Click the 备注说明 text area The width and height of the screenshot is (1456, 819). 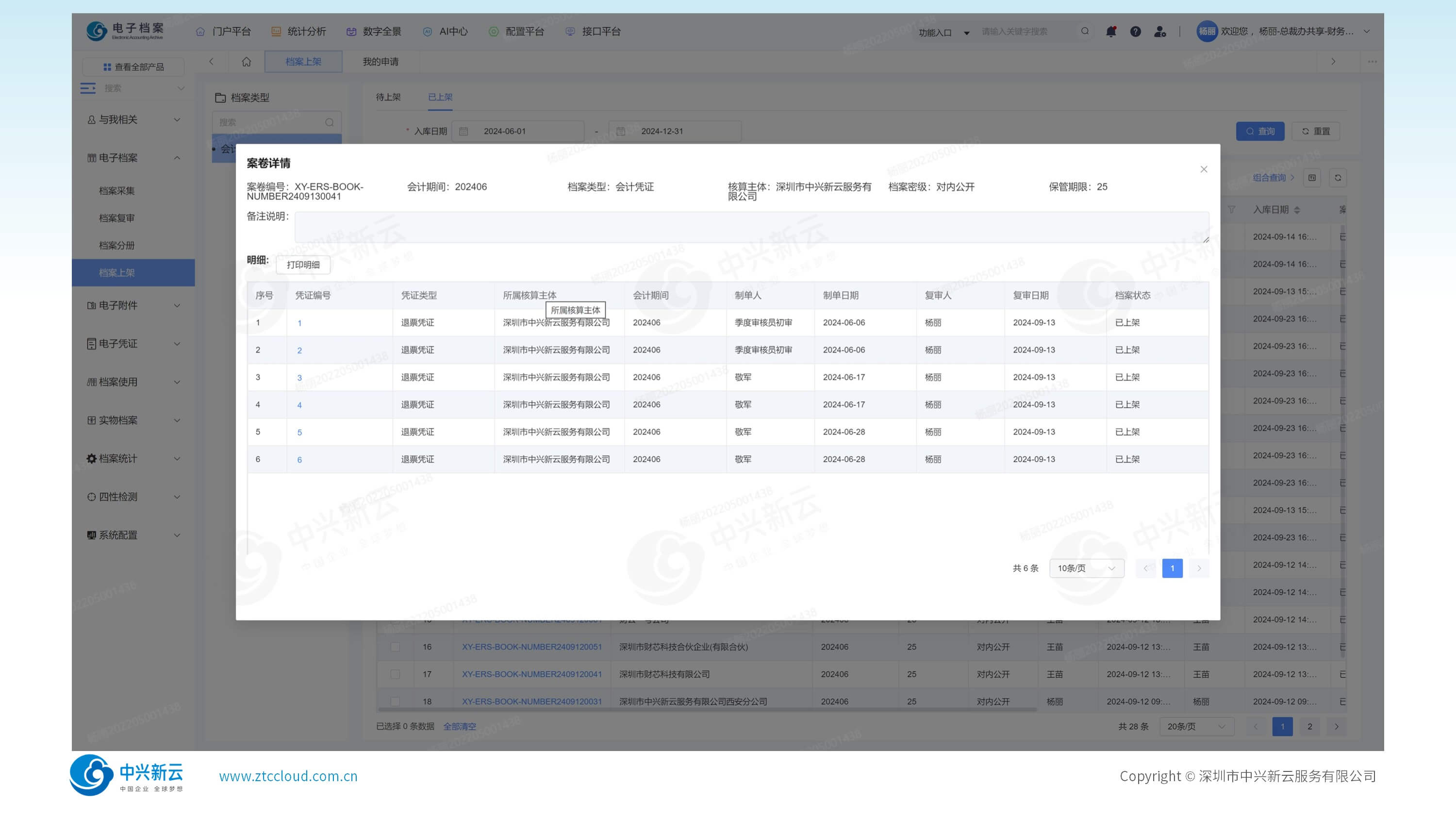click(x=752, y=227)
